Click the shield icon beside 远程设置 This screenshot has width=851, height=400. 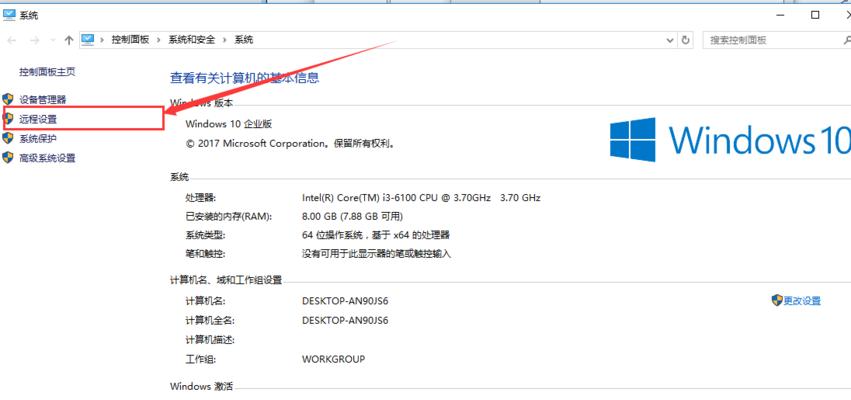(x=8, y=119)
